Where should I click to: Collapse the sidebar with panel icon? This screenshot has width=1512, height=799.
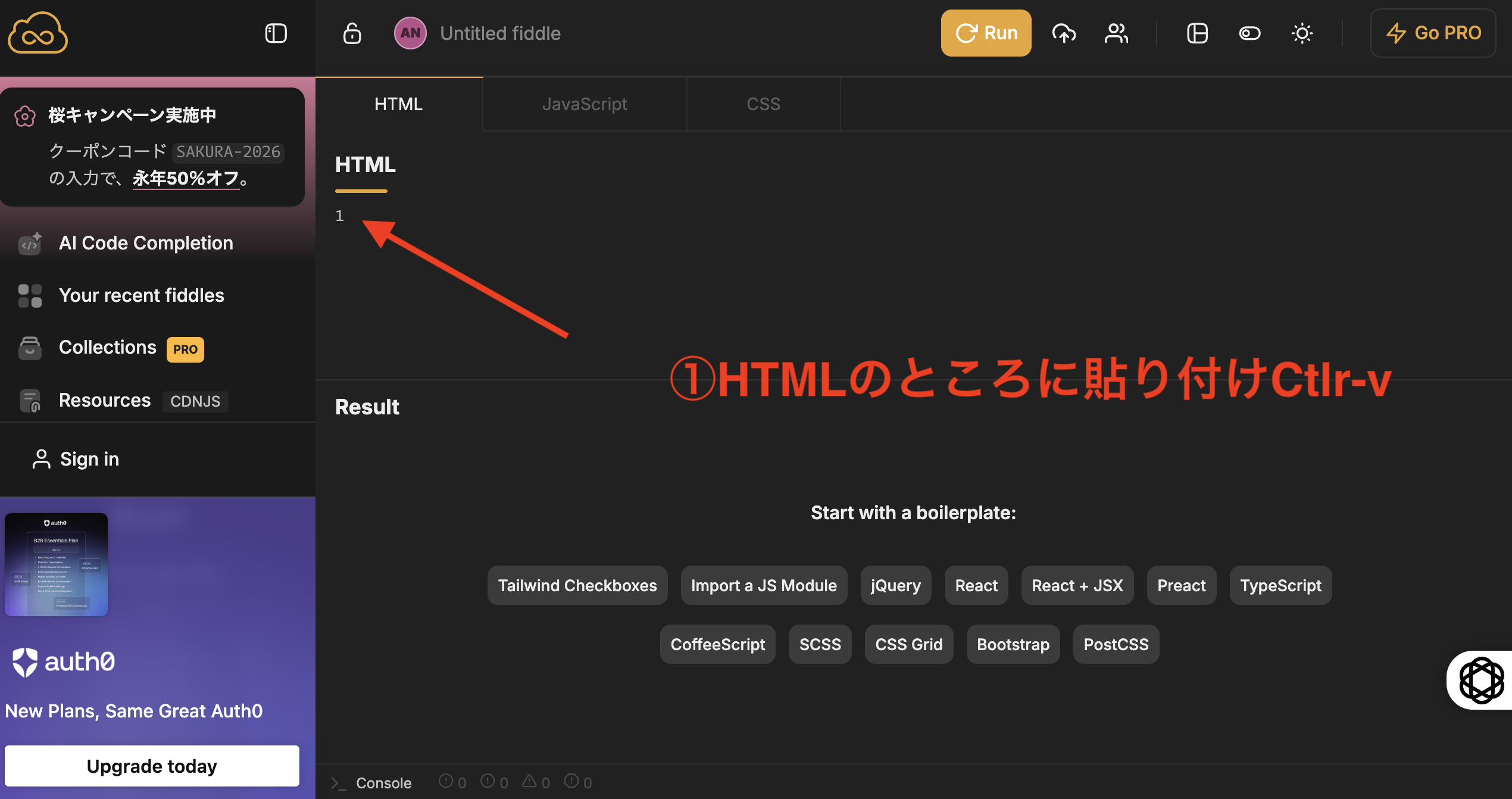[x=276, y=33]
